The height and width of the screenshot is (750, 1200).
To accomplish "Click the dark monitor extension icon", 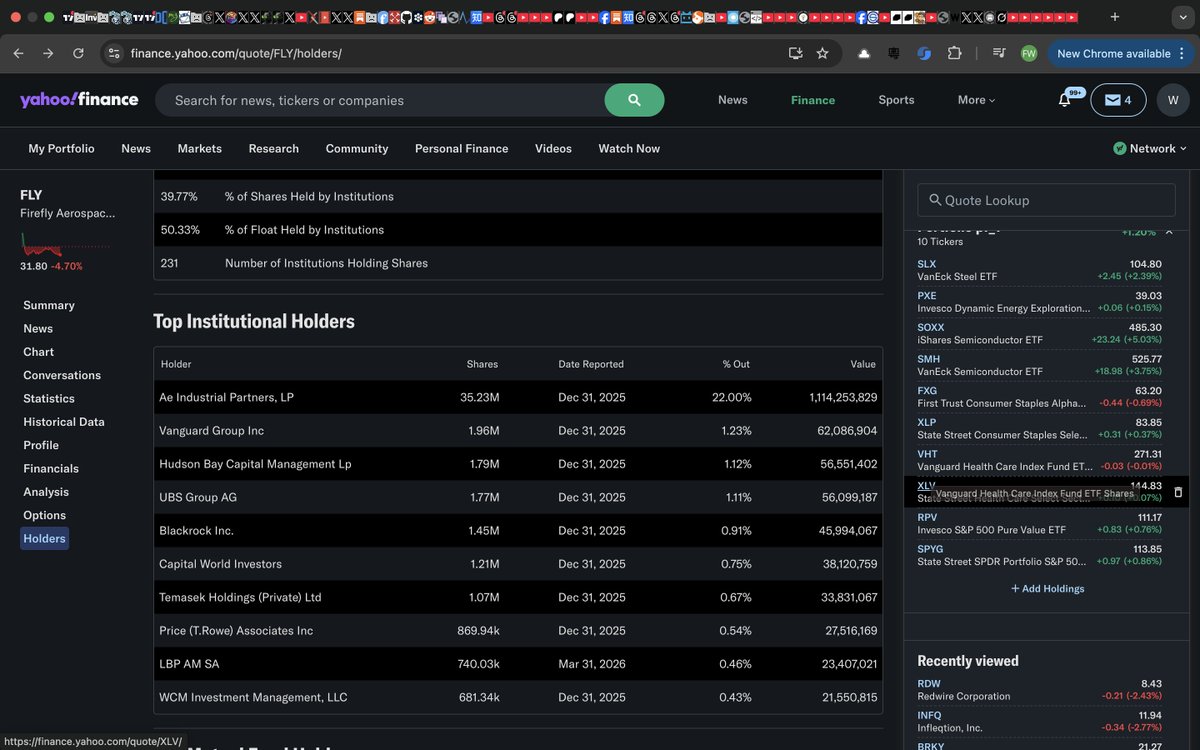I will tap(894, 53).
